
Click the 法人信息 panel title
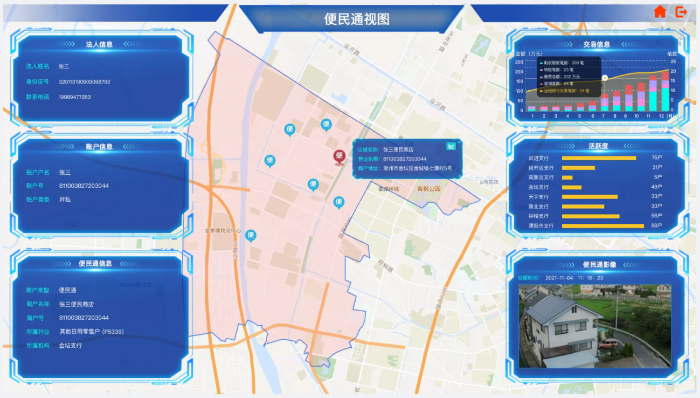tap(99, 44)
